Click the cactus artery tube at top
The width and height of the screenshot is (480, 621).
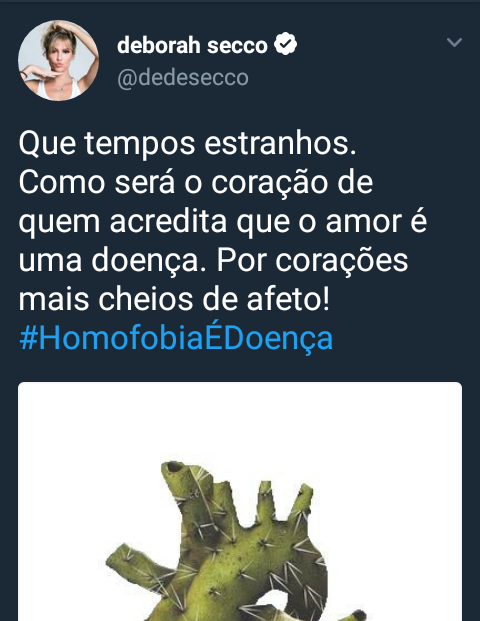[176, 471]
